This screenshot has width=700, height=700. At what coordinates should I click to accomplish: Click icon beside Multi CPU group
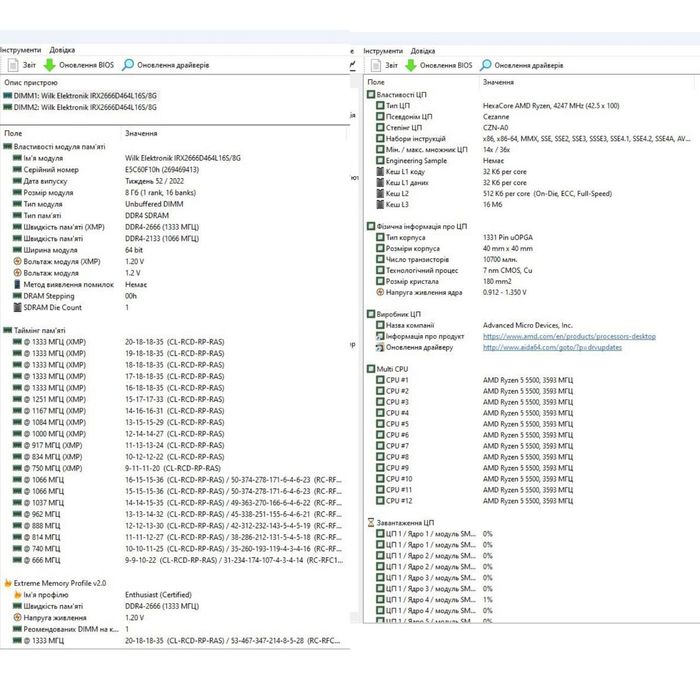point(371,369)
